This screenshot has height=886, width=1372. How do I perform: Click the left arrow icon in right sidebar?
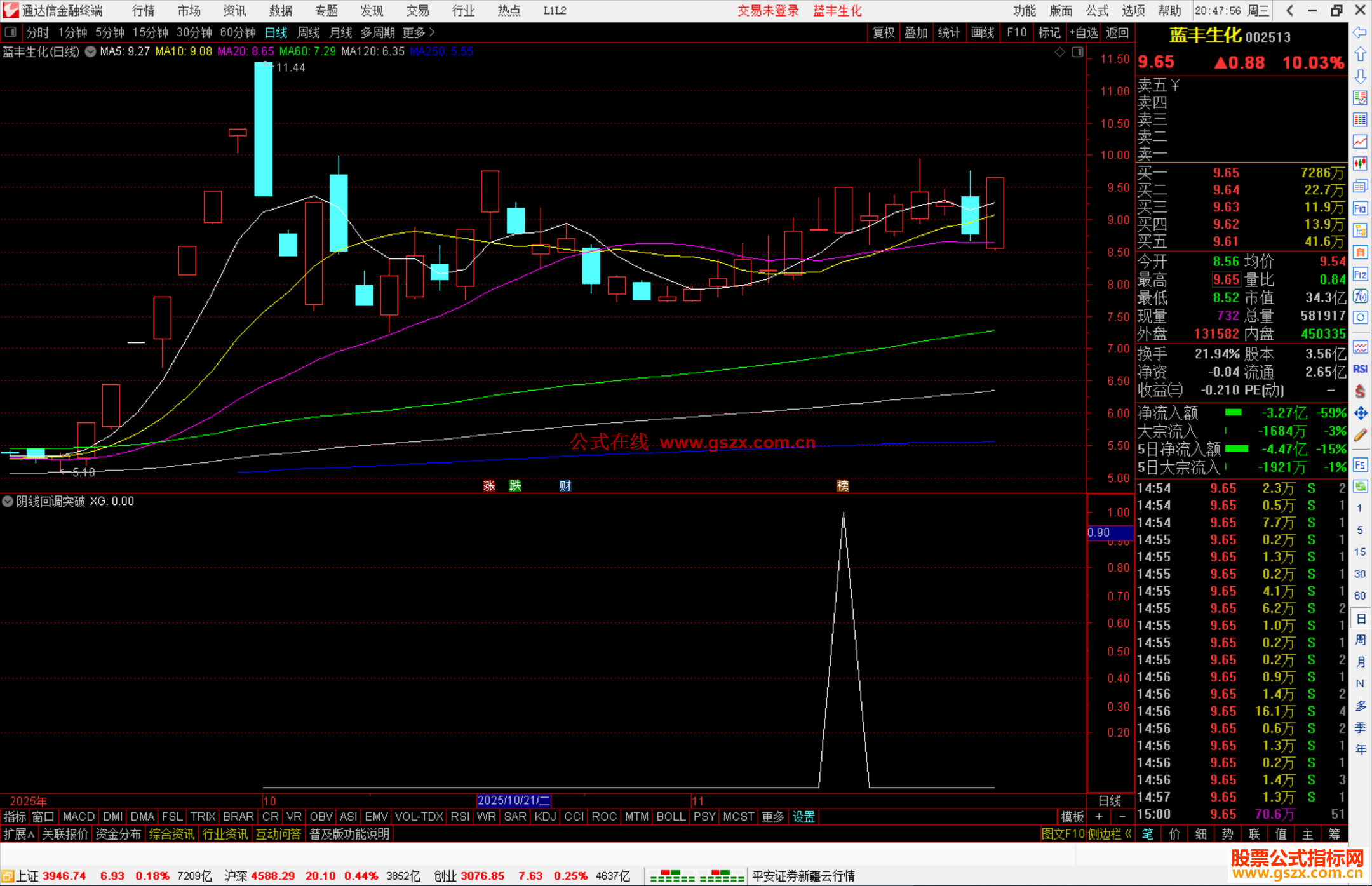pos(1360,32)
